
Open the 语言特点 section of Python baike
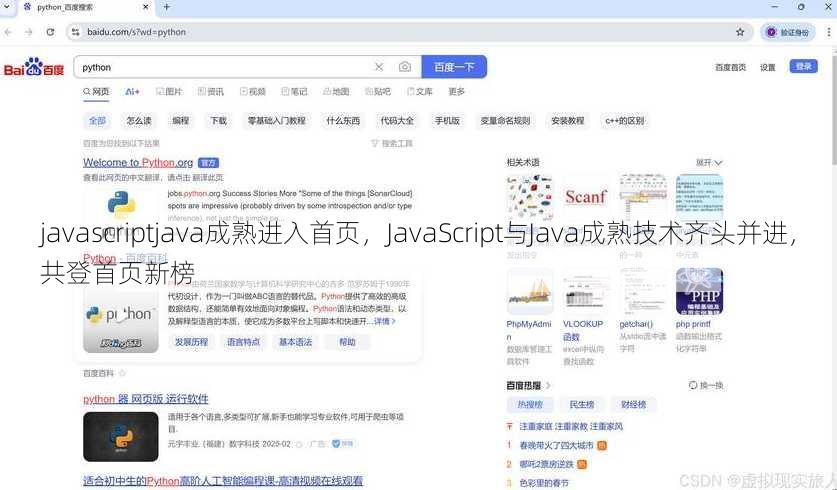coord(243,342)
